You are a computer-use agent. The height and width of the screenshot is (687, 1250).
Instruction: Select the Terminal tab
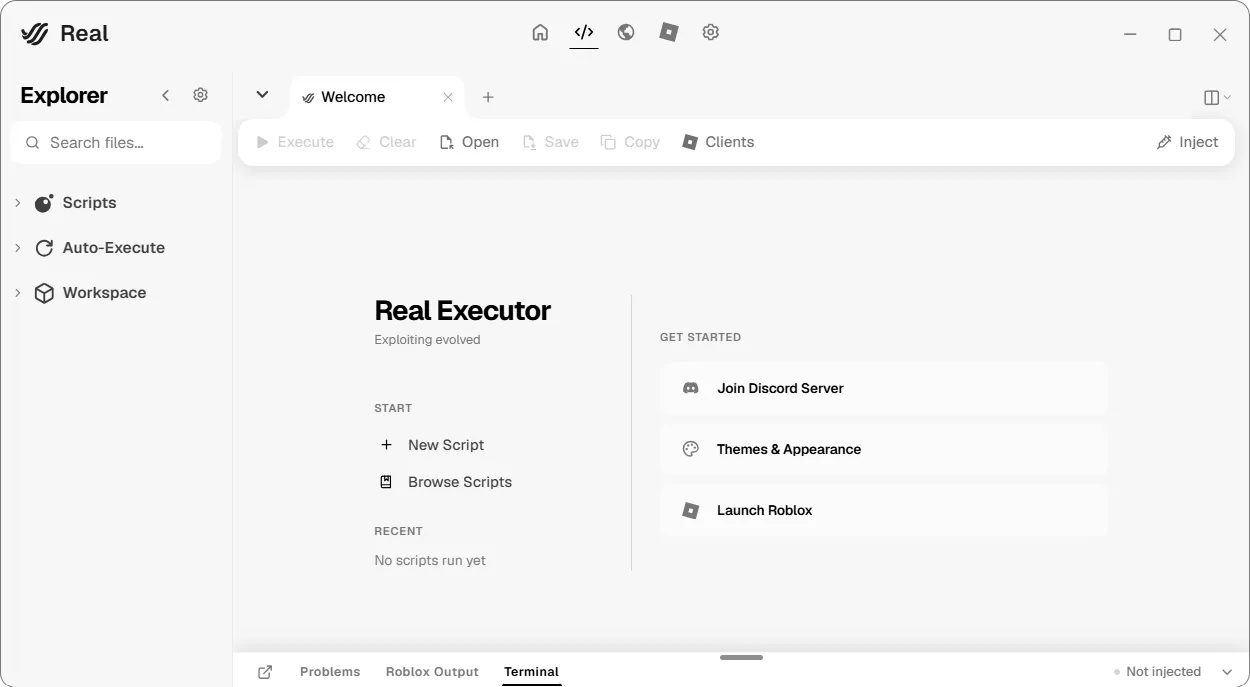point(531,672)
